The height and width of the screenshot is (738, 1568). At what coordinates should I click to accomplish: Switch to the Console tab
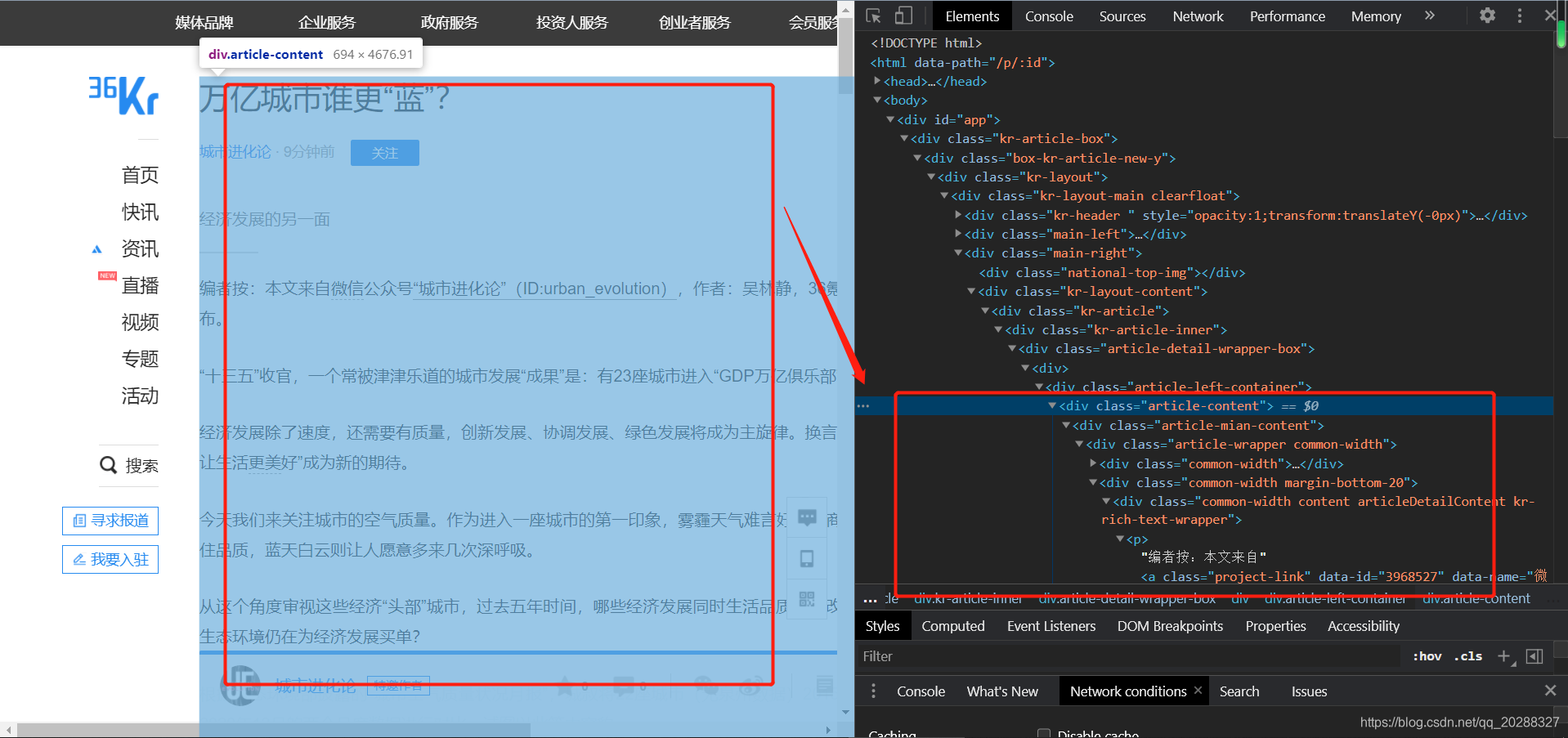pyautogui.click(x=1049, y=16)
